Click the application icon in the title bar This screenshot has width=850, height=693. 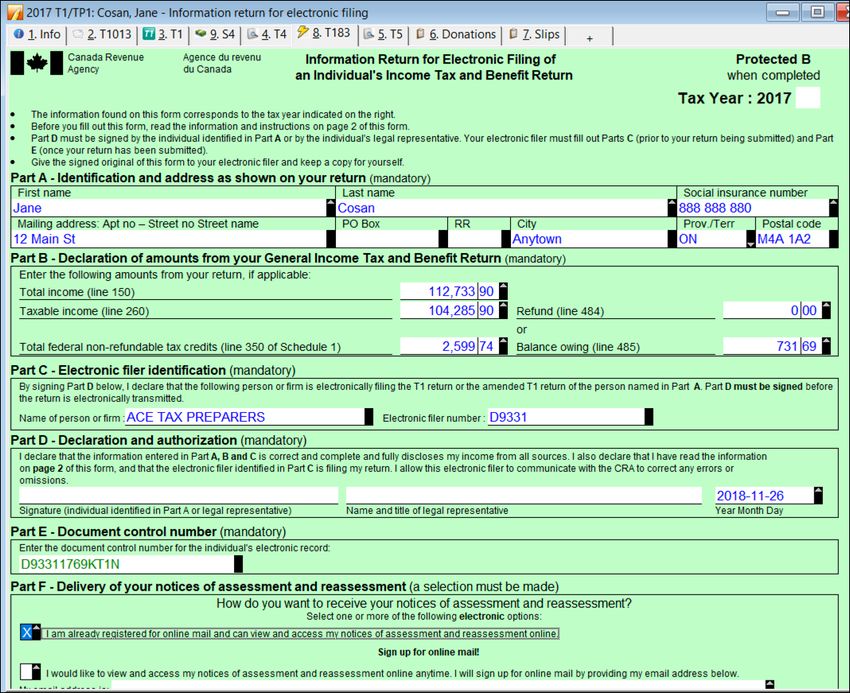point(15,12)
